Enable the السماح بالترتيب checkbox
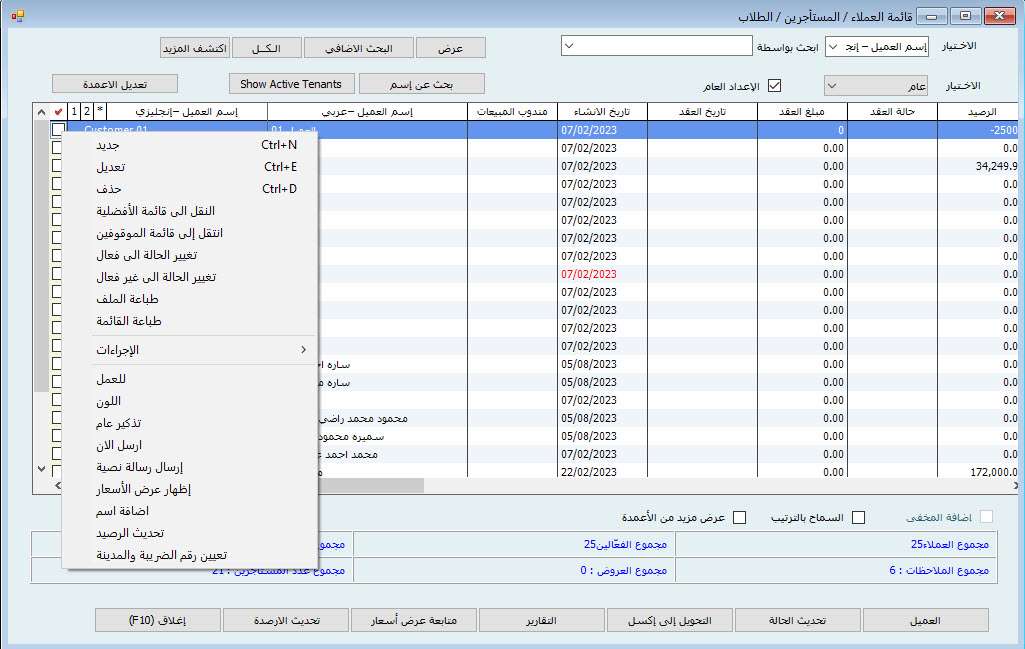The image size is (1025, 649). pos(857,517)
